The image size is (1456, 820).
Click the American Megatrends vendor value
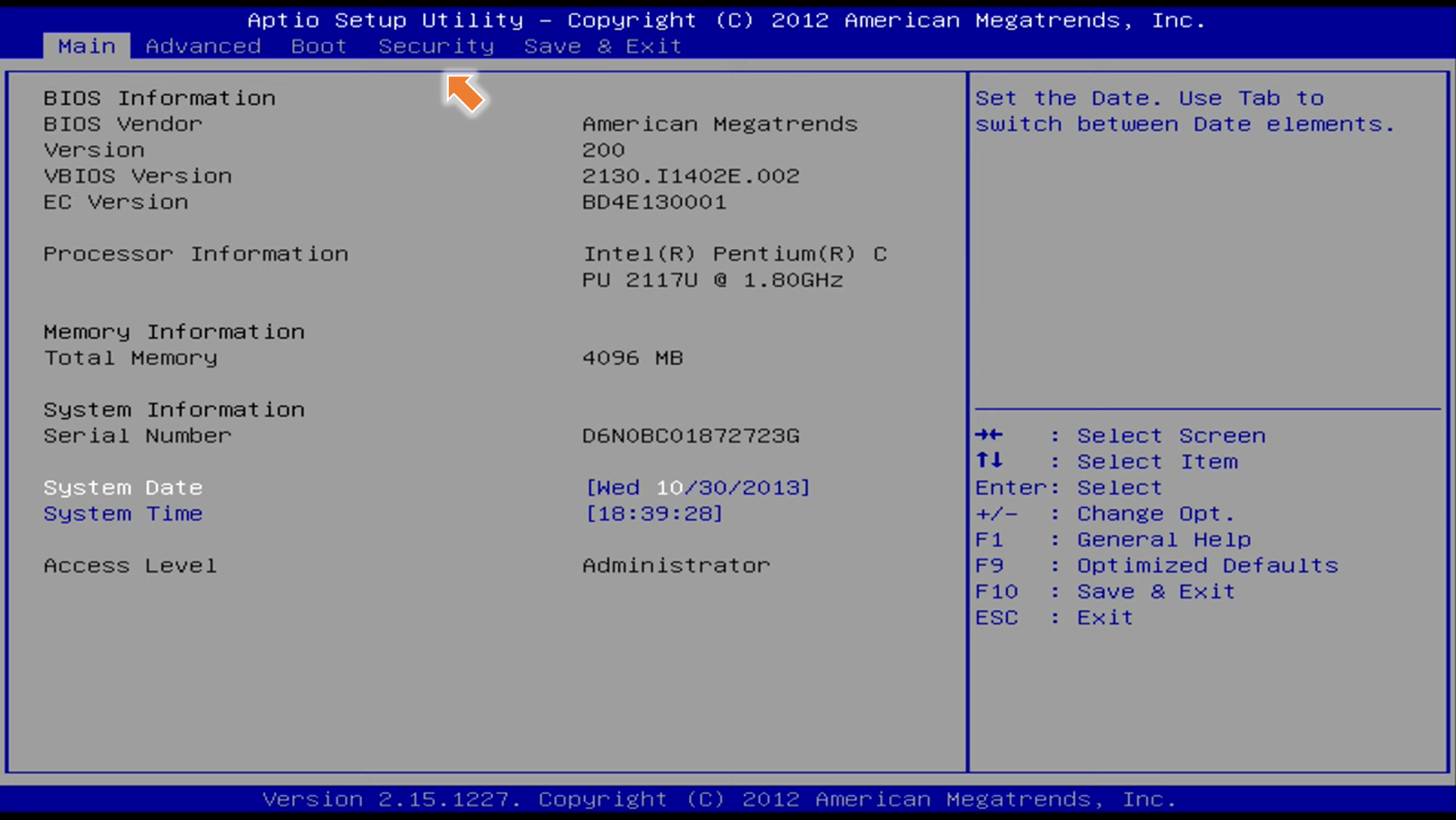click(x=720, y=124)
